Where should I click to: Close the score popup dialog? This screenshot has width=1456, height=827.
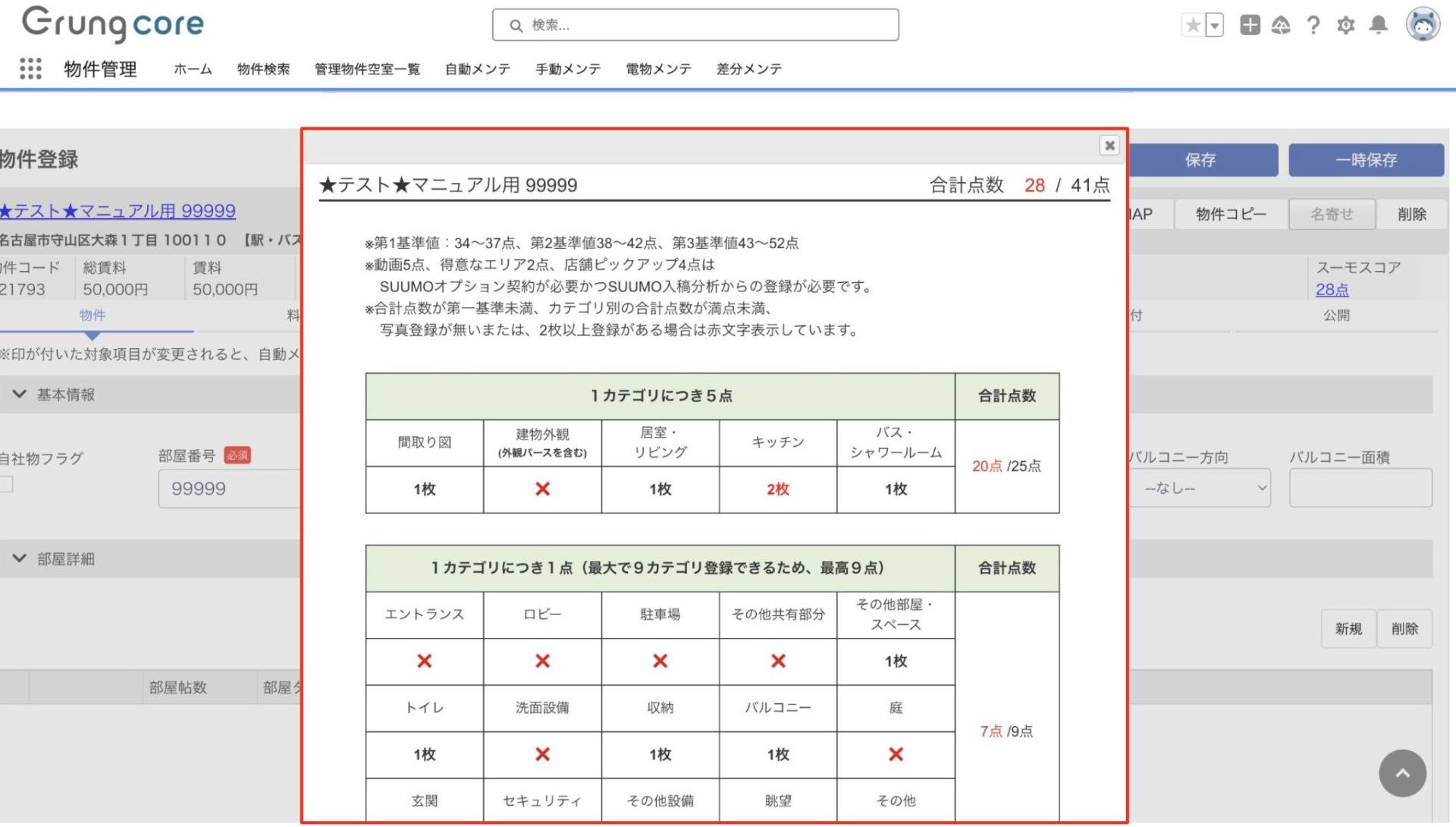click(x=1109, y=145)
